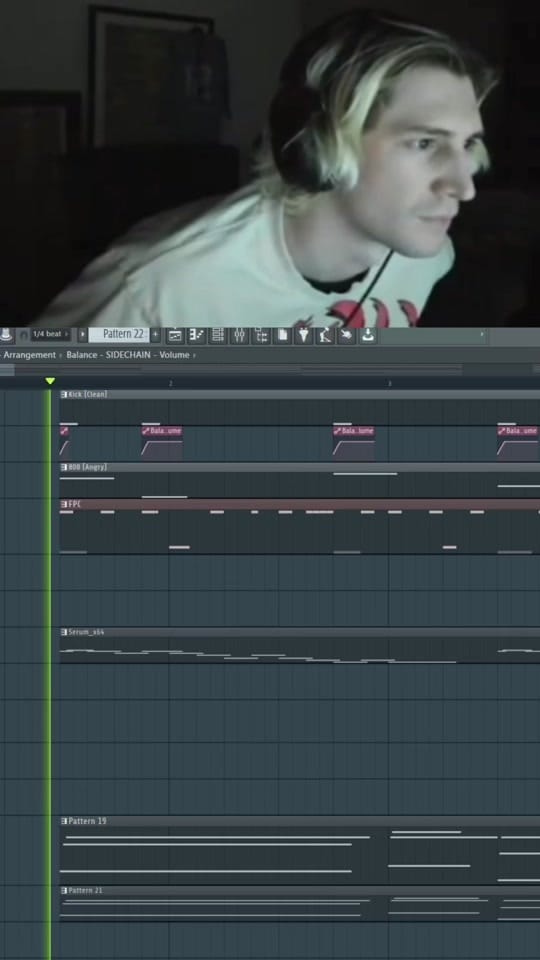Open the 1/4 beat snap dropdown
The image size is (540, 960).
[x=51, y=334]
